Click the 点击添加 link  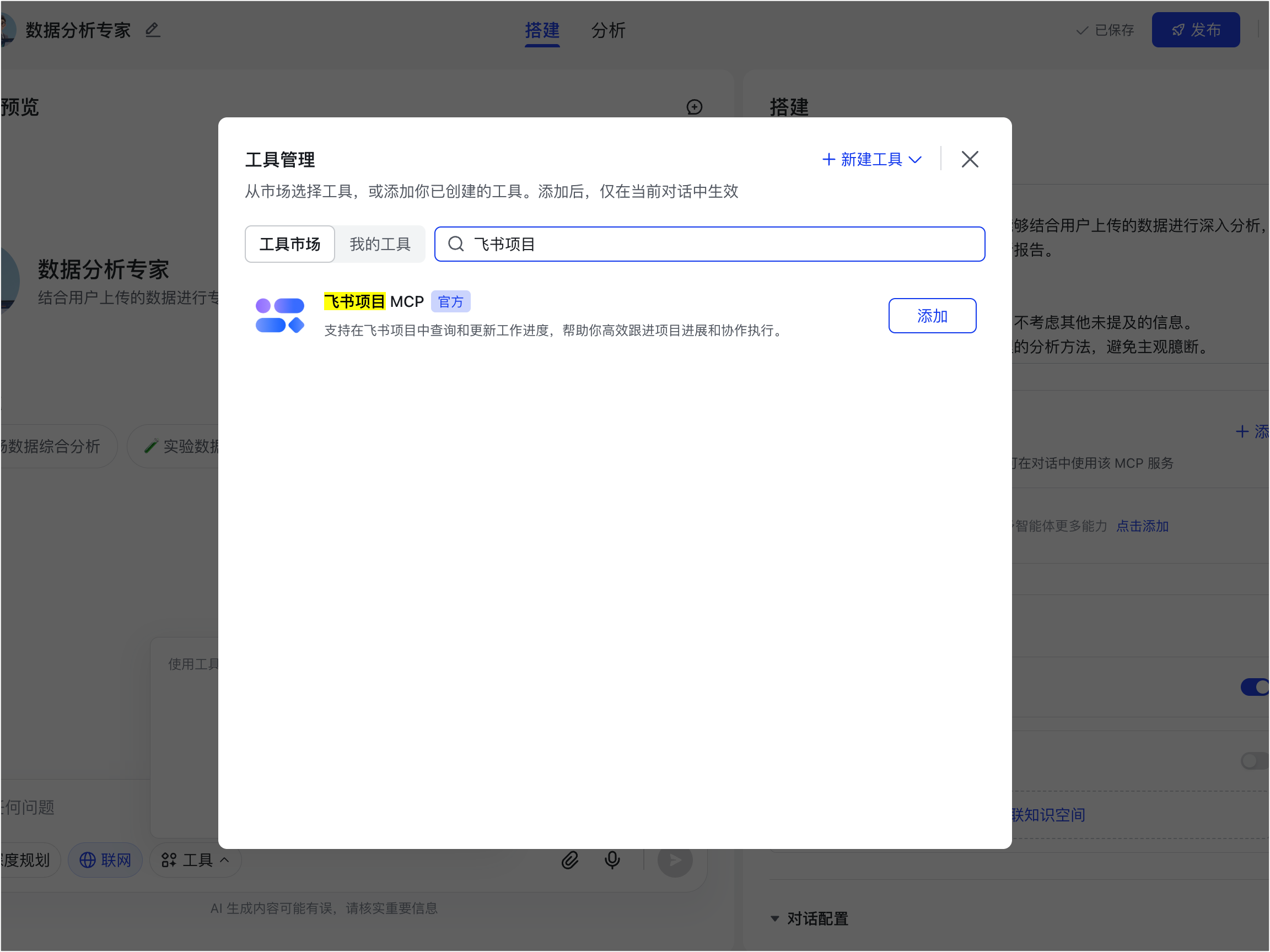click(x=1143, y=526)
